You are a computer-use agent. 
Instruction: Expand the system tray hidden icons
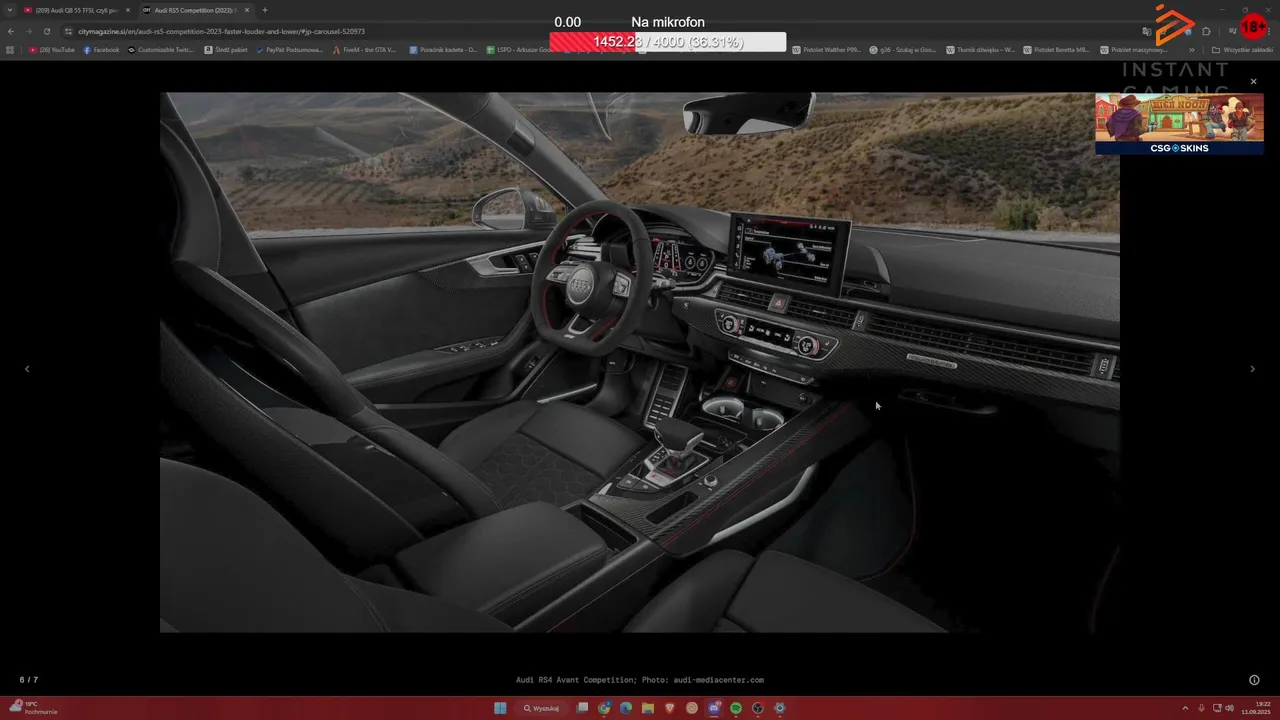click(1185, 708)
